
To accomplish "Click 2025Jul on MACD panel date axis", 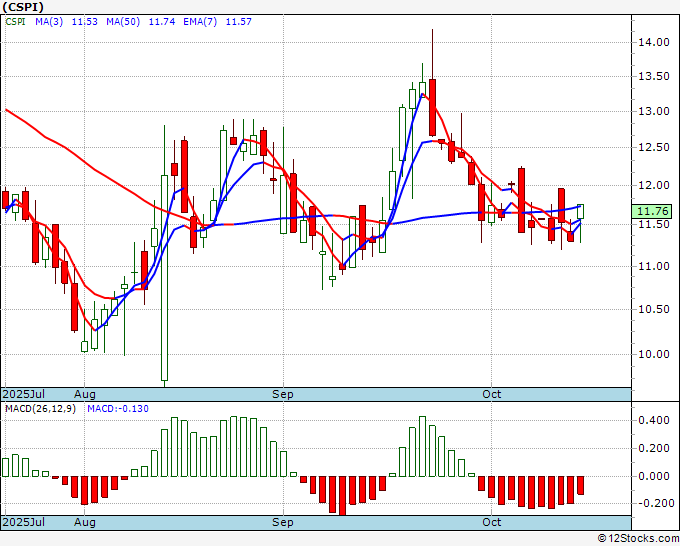I will click(24, 522).
